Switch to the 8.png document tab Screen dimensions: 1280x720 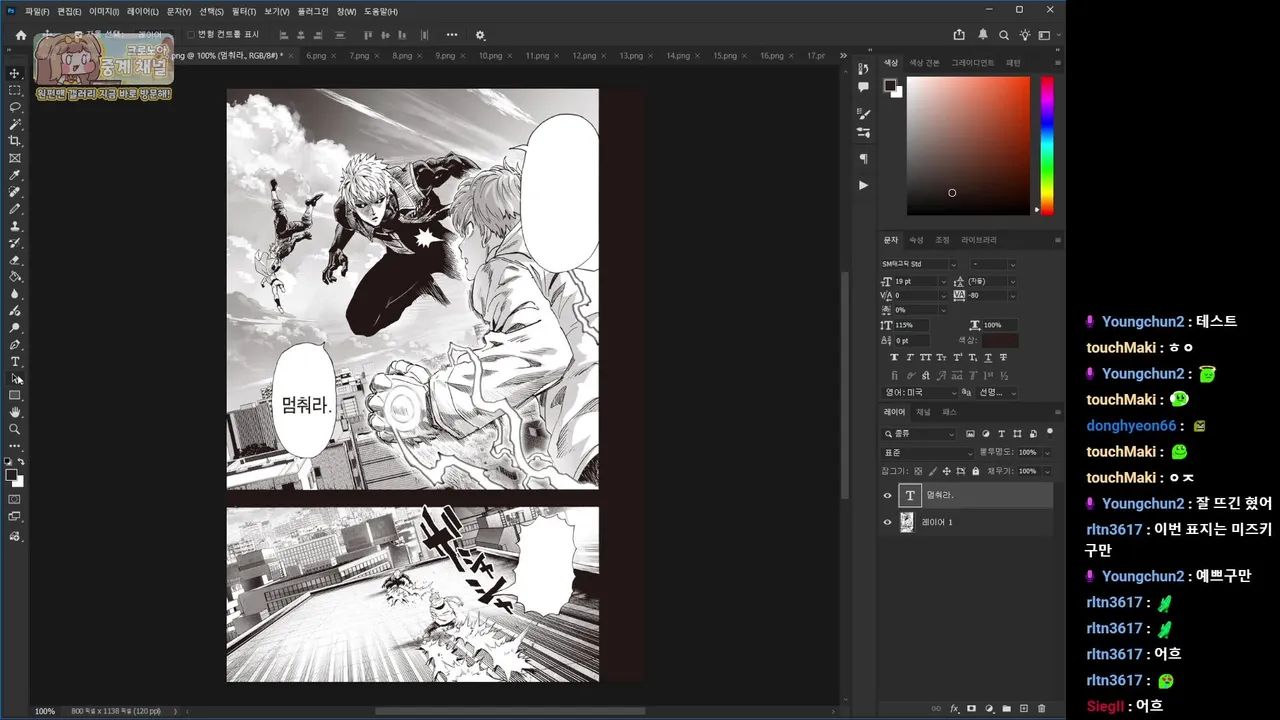click(402, 56)
